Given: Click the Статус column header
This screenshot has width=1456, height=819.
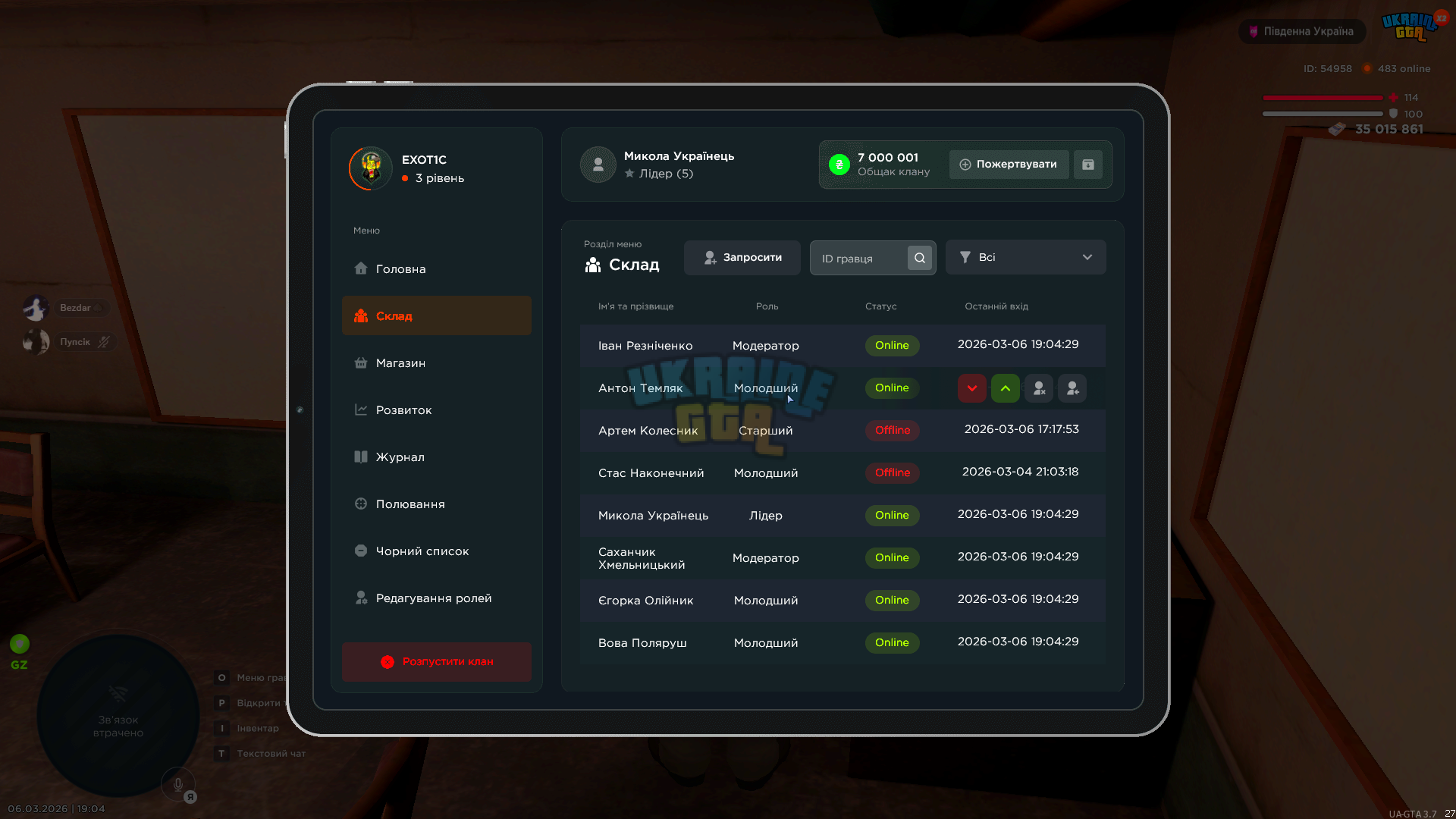Looking at the screenshot, I should coord(880,306).
